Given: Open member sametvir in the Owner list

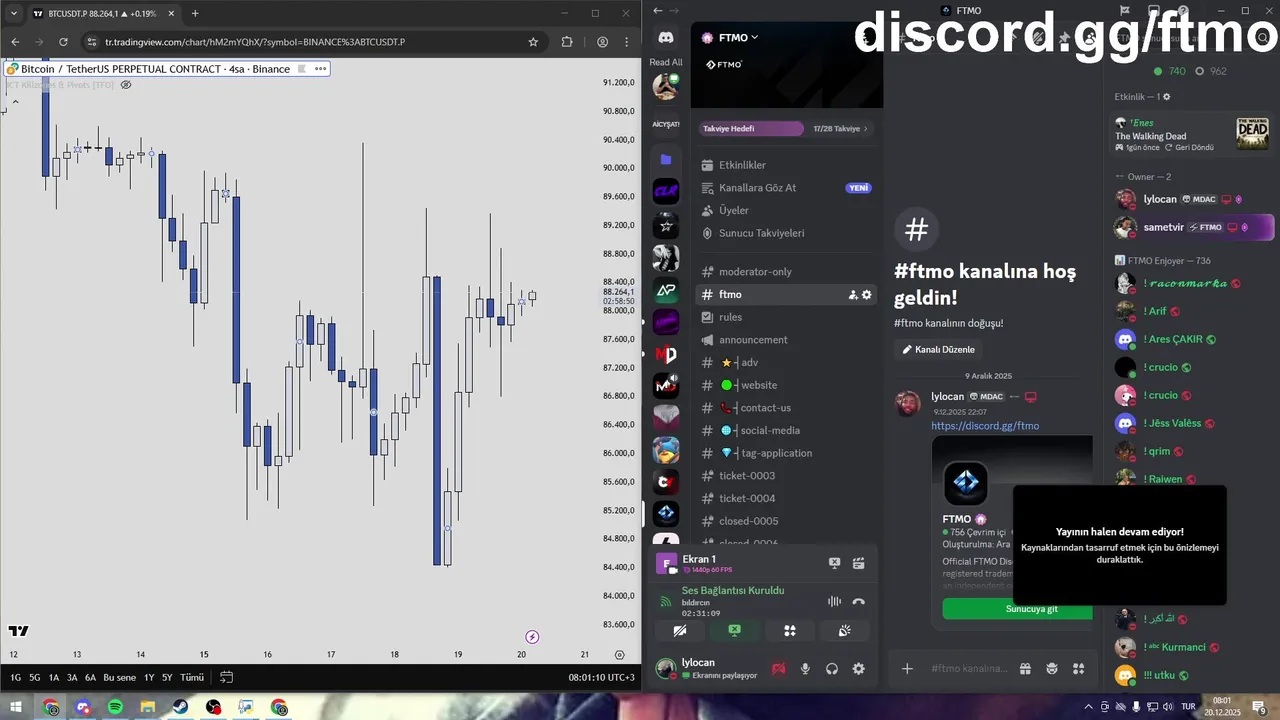Looking at the screenshot, I should (1194, 227).
